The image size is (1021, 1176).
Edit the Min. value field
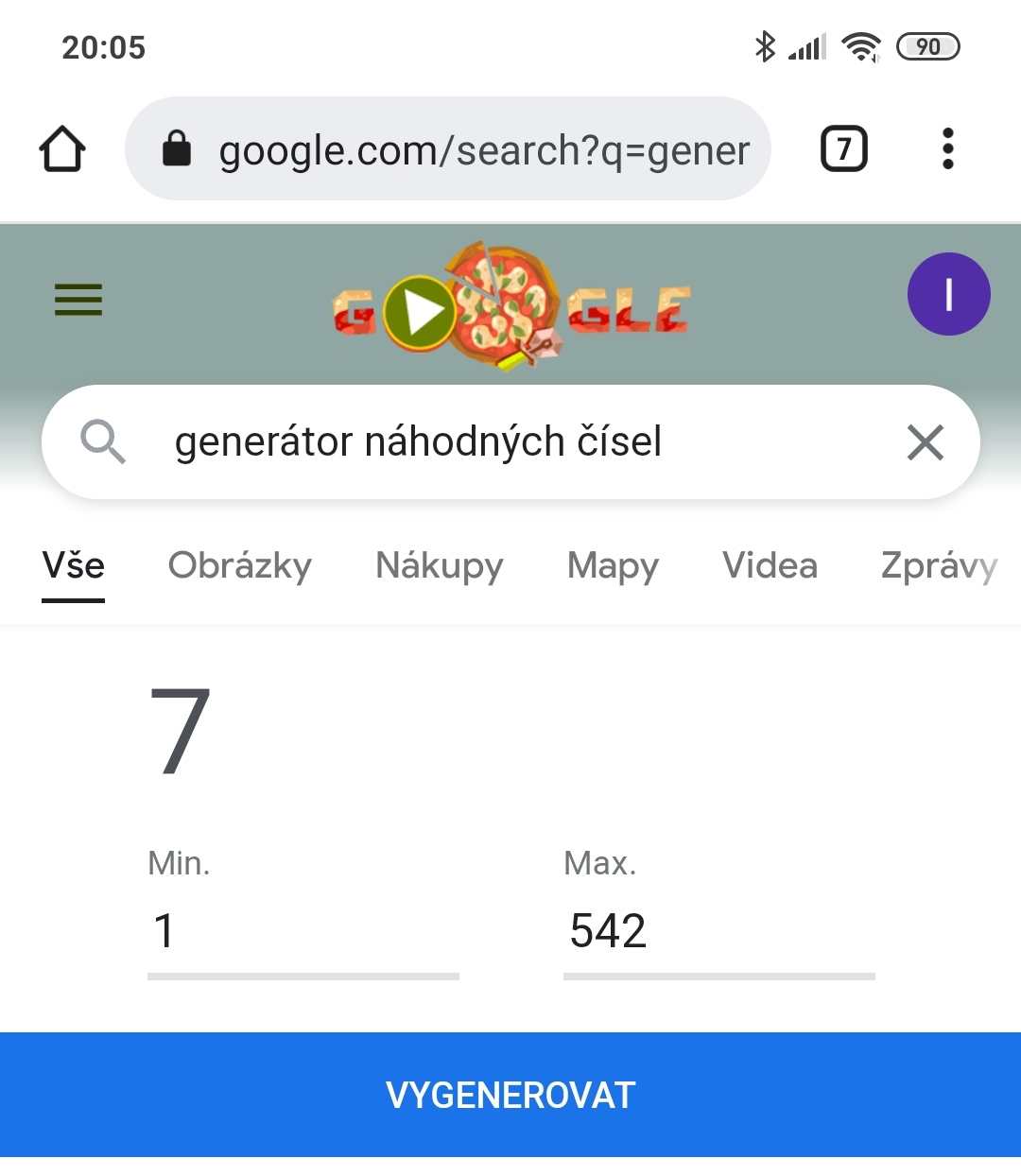(x=303, y=931)
